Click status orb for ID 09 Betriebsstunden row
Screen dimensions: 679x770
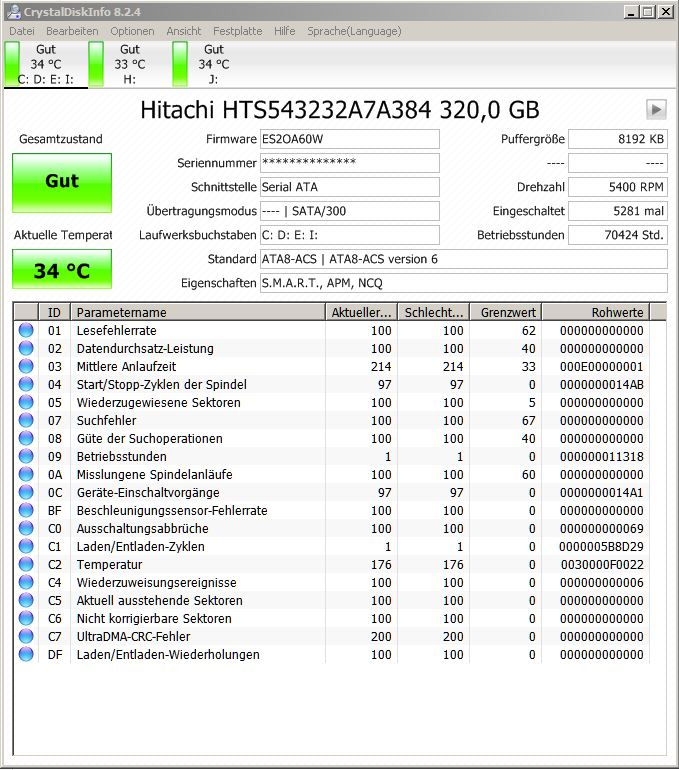click(x=26, y=457)
